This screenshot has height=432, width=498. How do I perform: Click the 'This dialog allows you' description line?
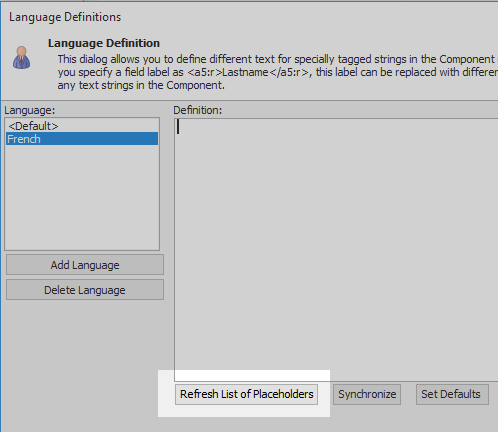(277, 59)
